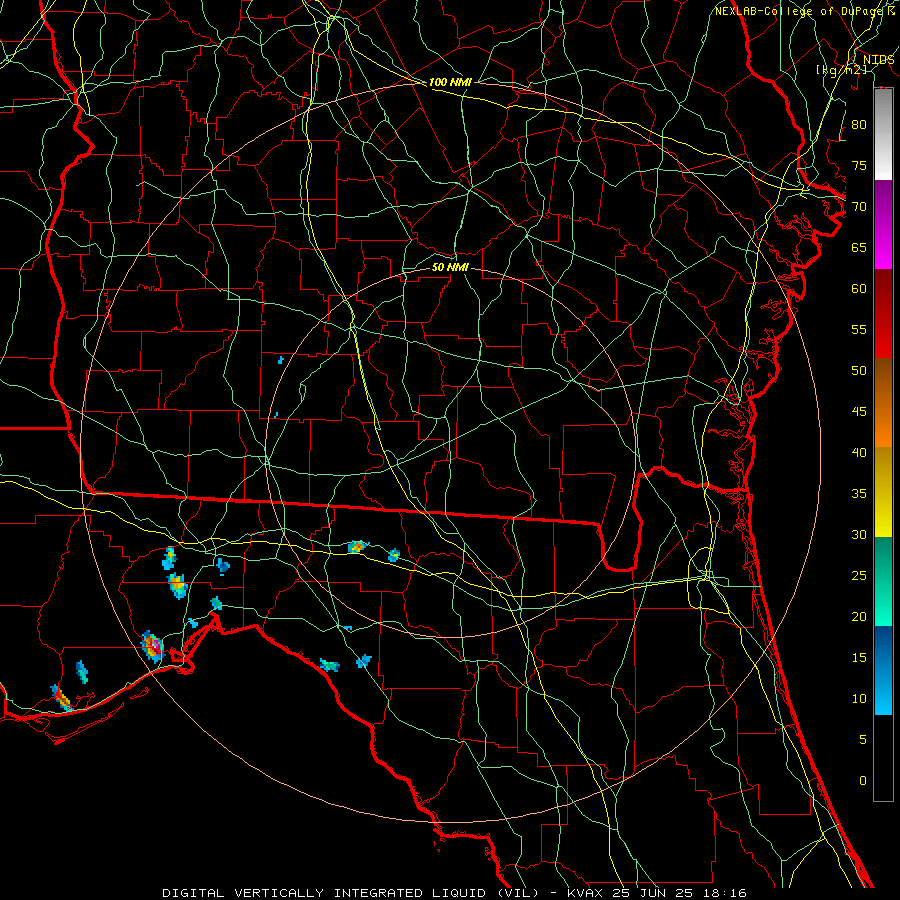Click the 45 value on the VIL scale
The height and width of the screenshot is (900, 900).
click(859, 412)
